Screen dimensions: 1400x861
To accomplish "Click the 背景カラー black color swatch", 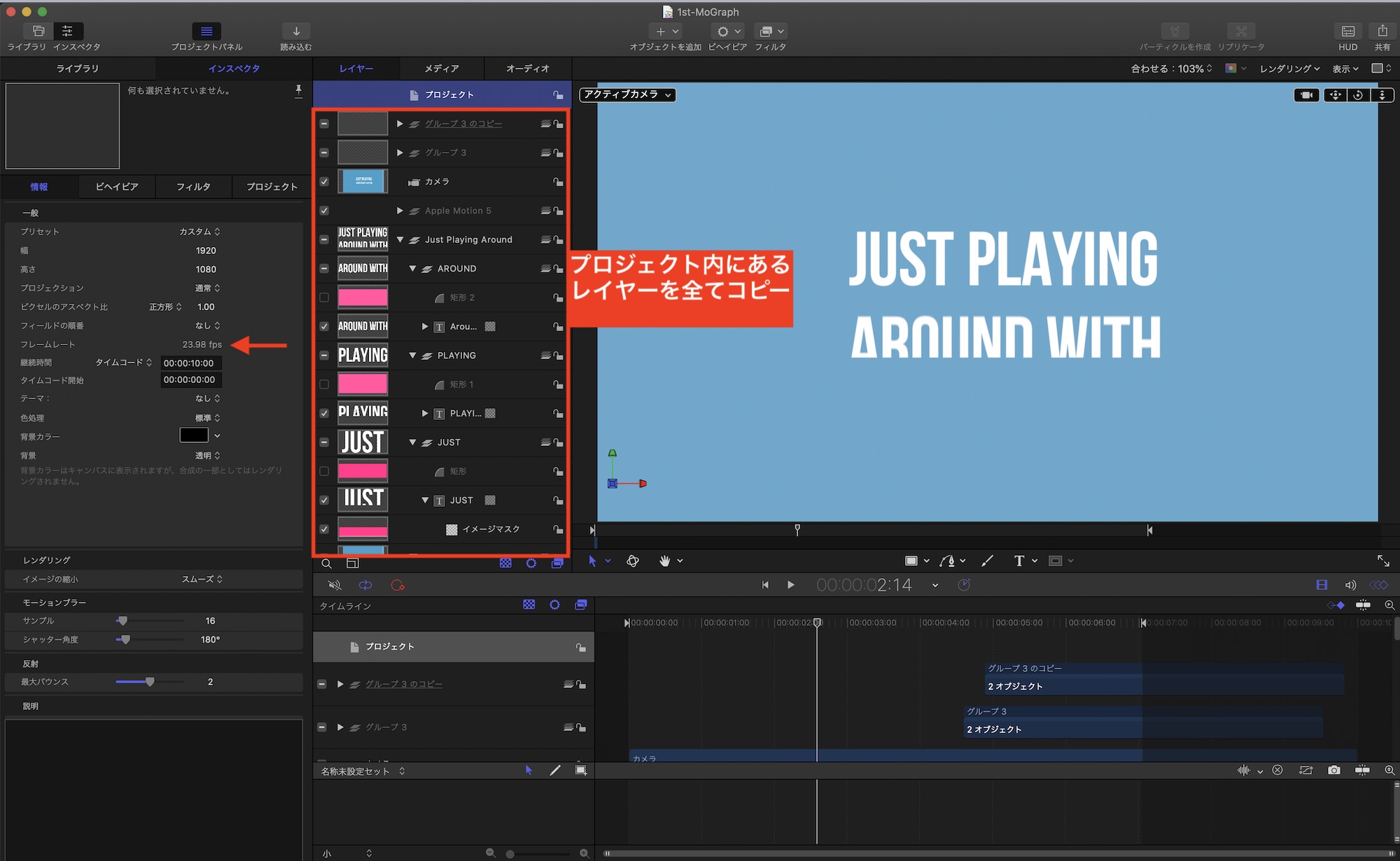I will 194,435.
